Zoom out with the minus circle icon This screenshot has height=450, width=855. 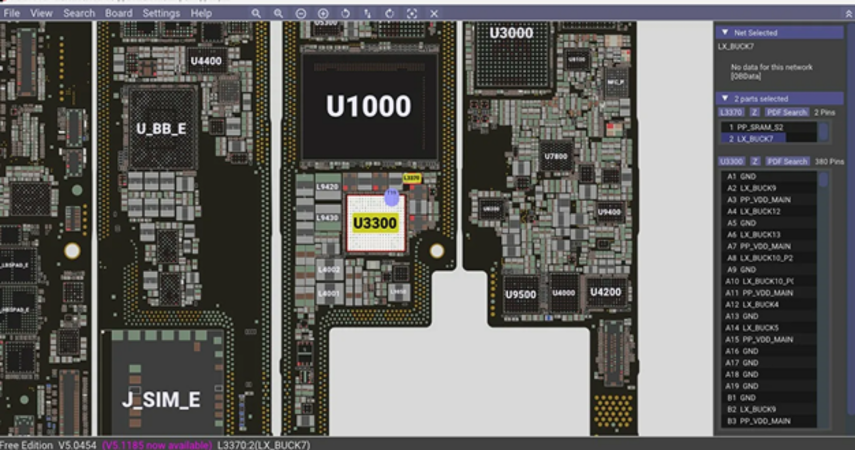click(x=300, y=13)
